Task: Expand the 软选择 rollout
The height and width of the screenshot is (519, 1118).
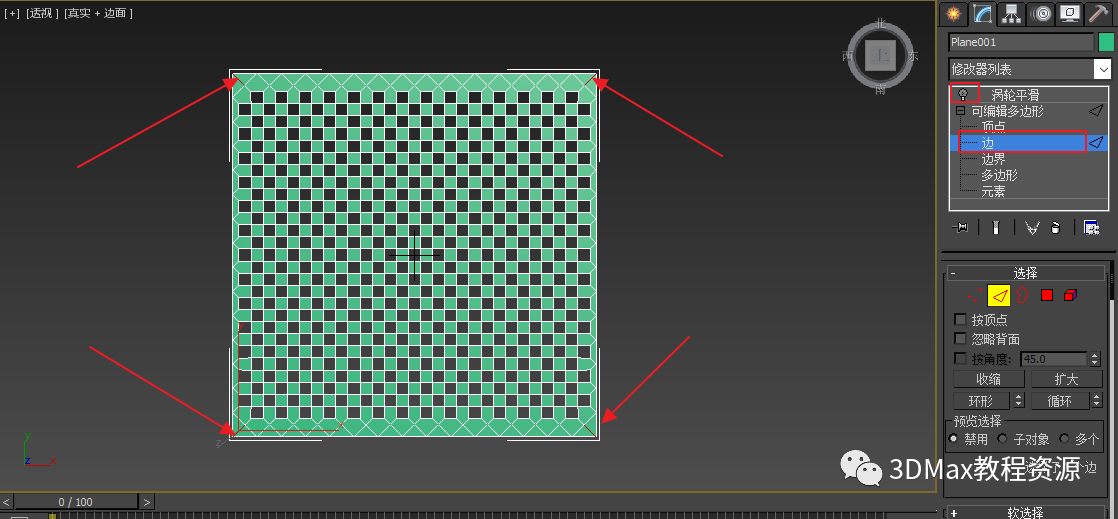Action: (x=1025, y=513)
